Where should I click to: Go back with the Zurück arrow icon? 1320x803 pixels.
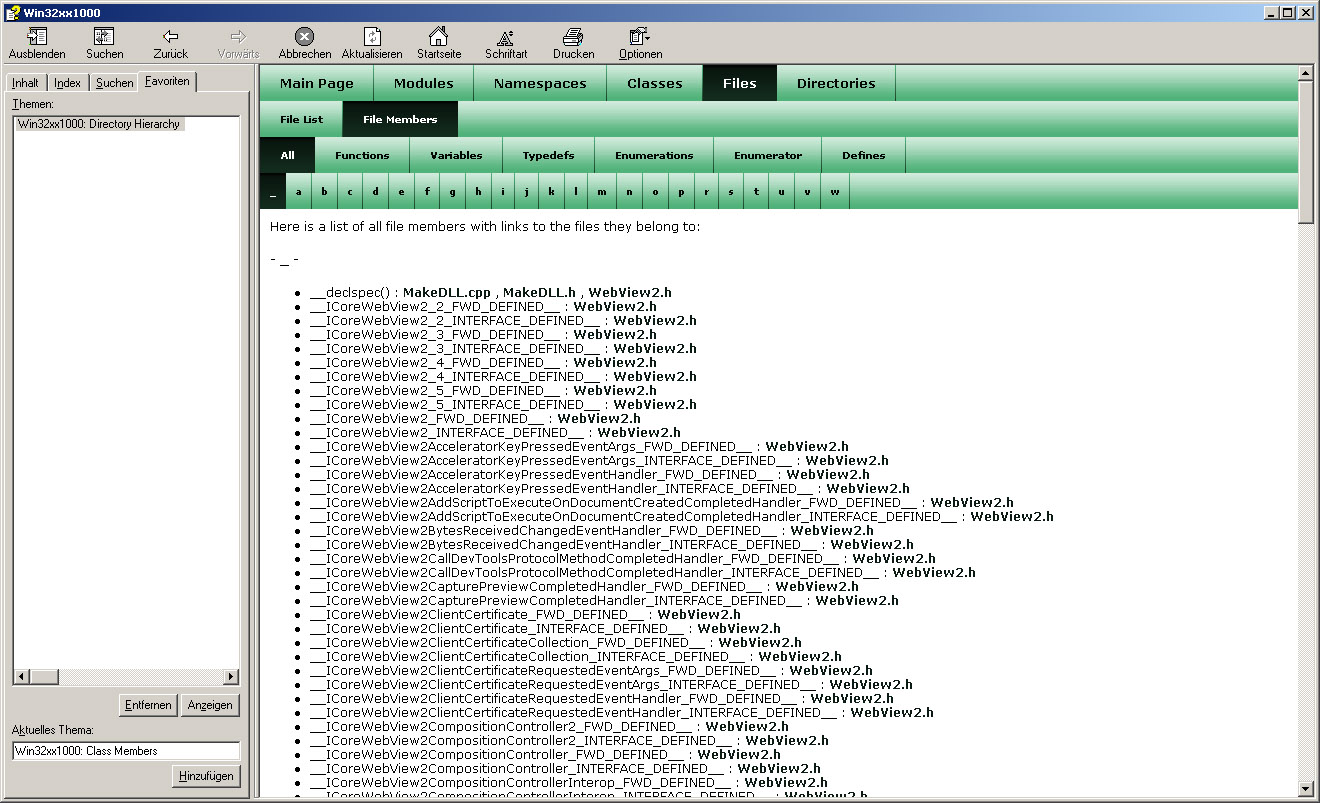[x=170, y=37]
